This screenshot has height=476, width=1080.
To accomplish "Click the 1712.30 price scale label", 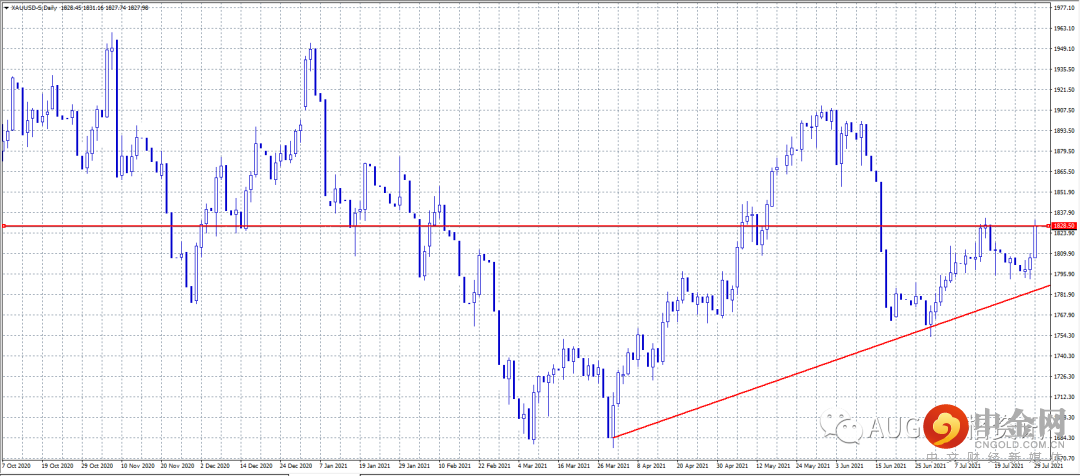I will (x=1065, y=397).
